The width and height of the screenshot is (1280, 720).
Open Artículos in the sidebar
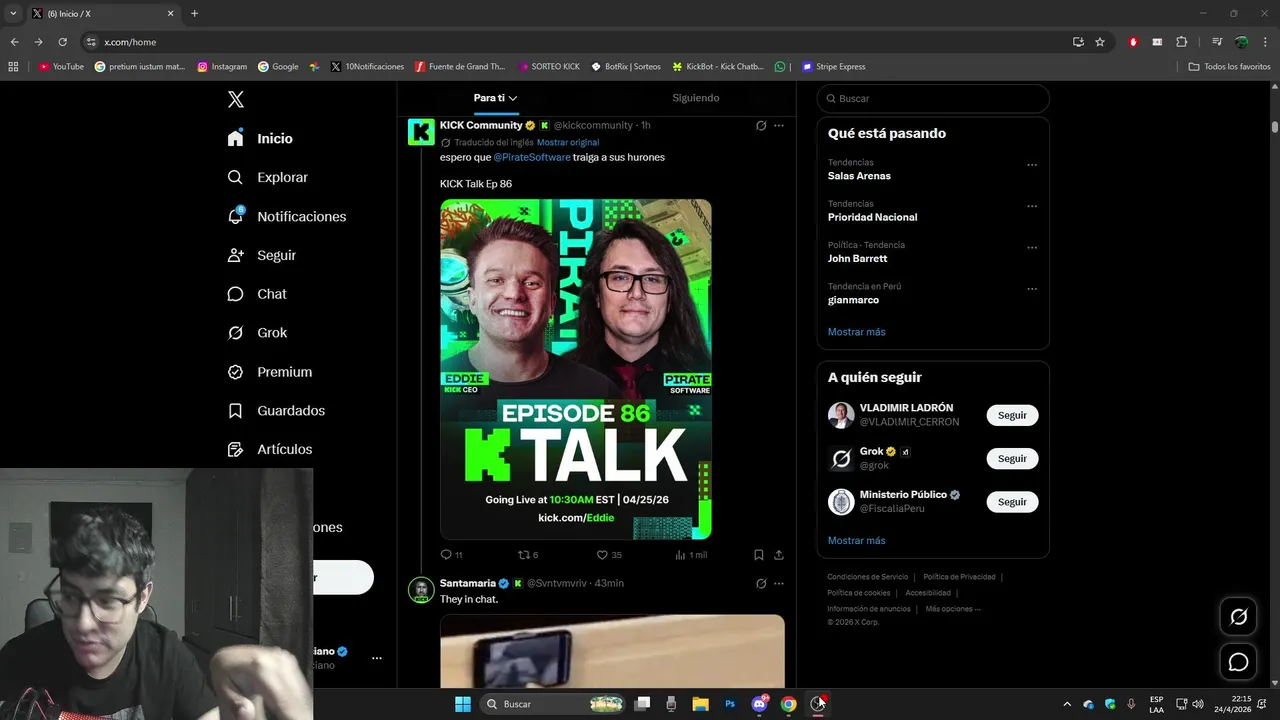(270, 449)
